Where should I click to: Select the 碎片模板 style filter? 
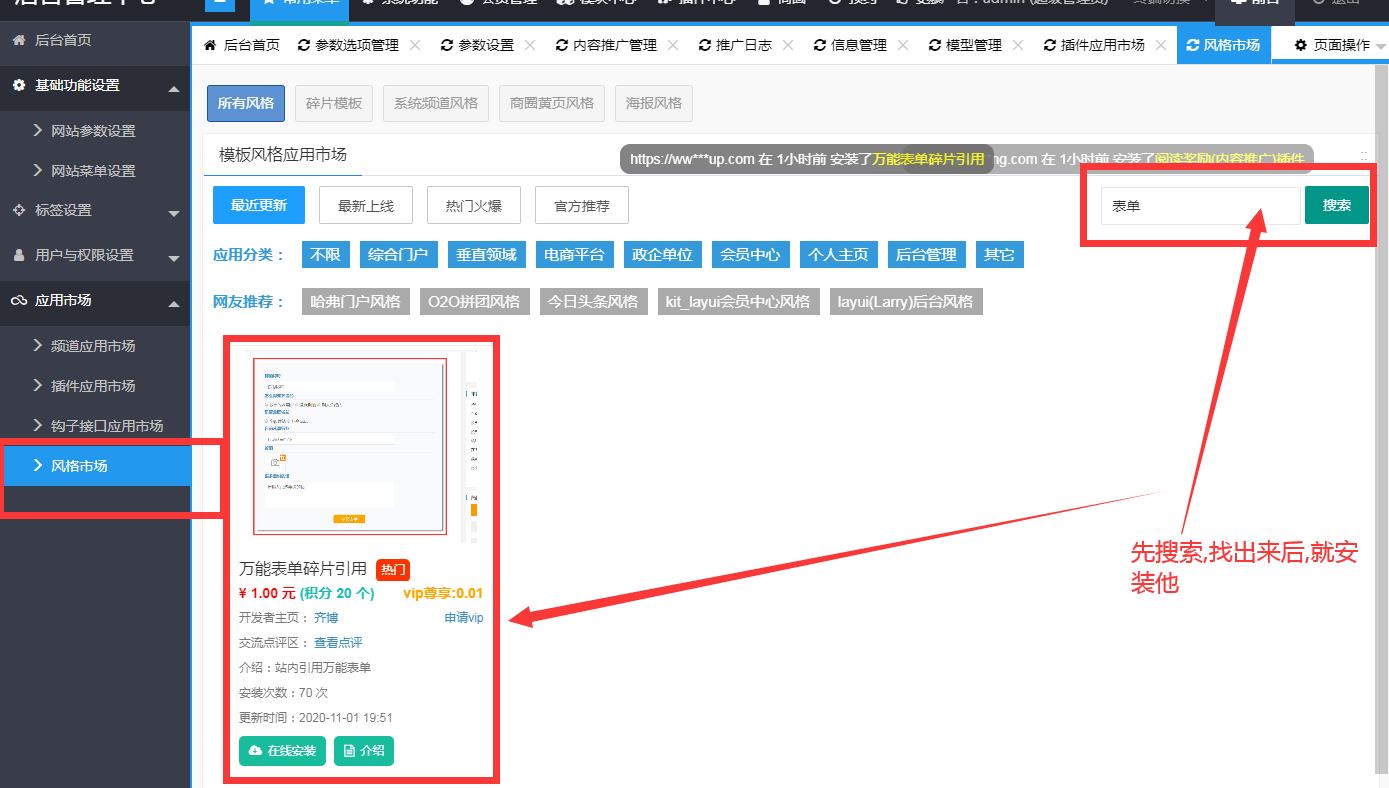pyautogui.click(x=334, y=103)
